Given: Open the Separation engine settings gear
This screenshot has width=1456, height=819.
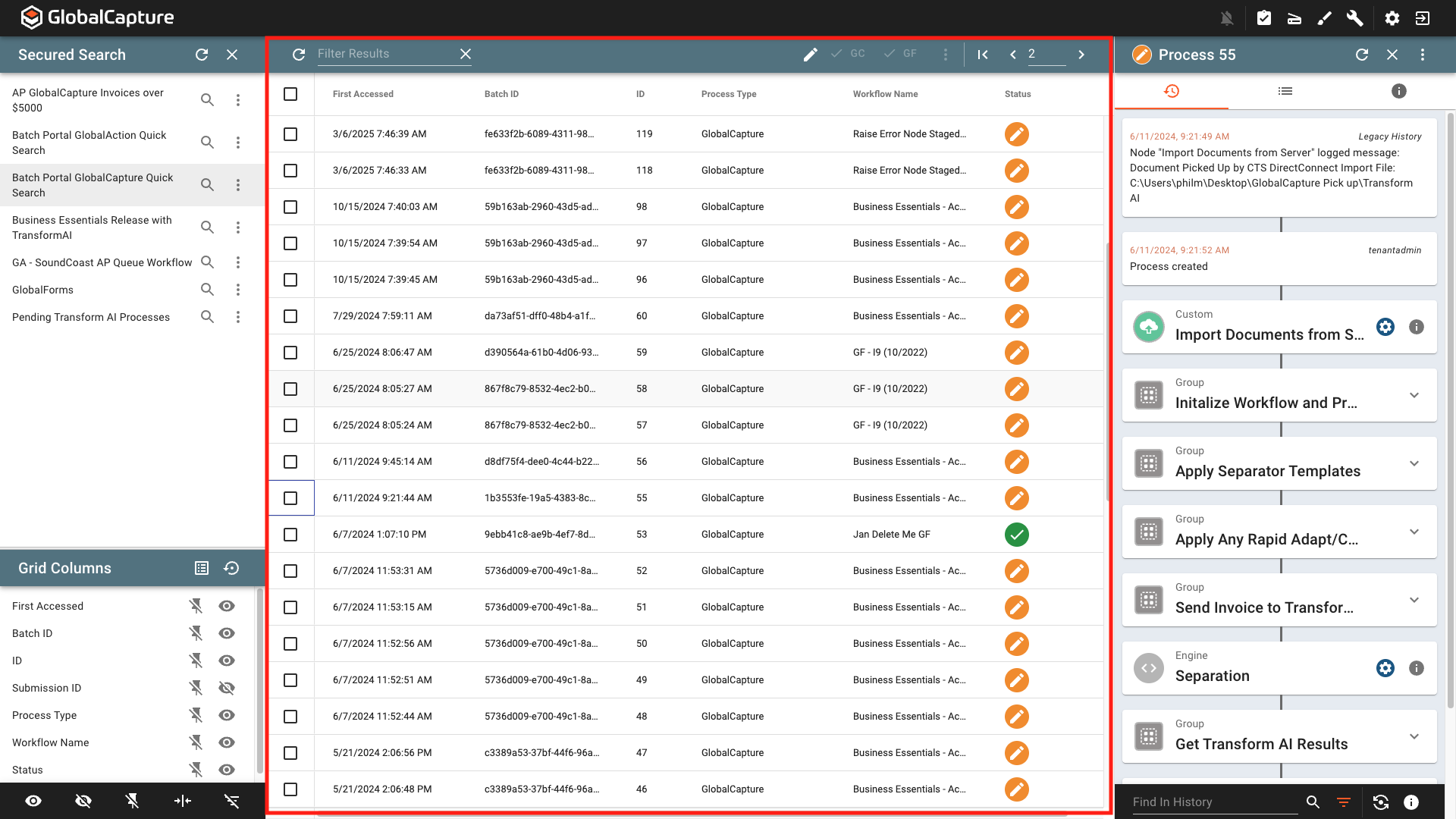Looking at the screenshot, I should coord(1385,668).
